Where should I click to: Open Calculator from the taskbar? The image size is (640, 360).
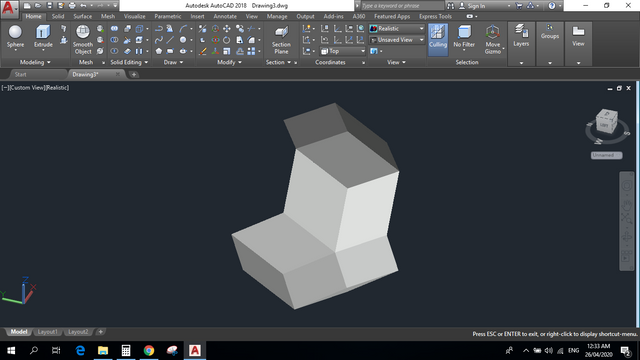tap(126, 350)
